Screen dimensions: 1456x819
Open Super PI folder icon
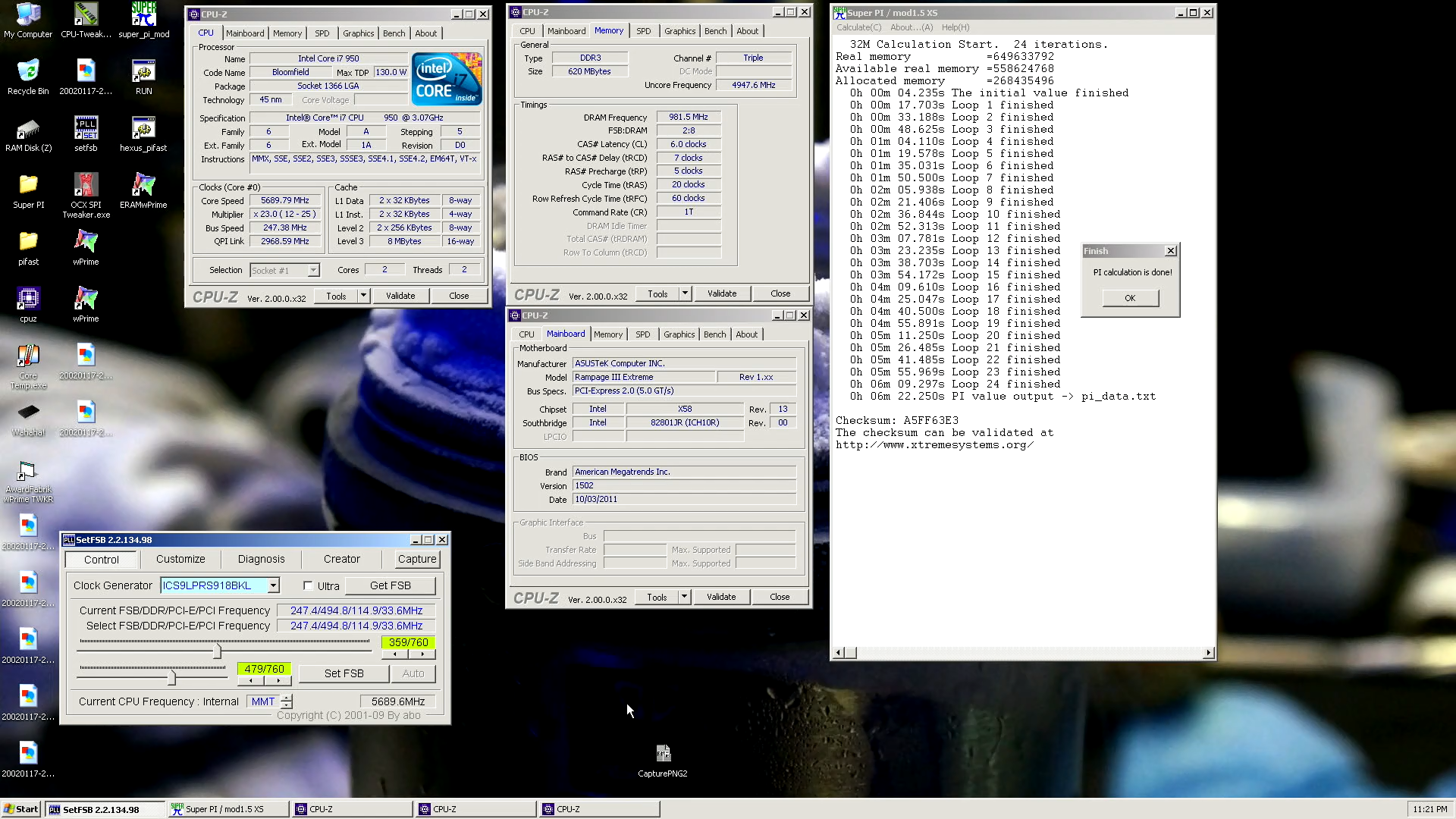click(28, 191)
